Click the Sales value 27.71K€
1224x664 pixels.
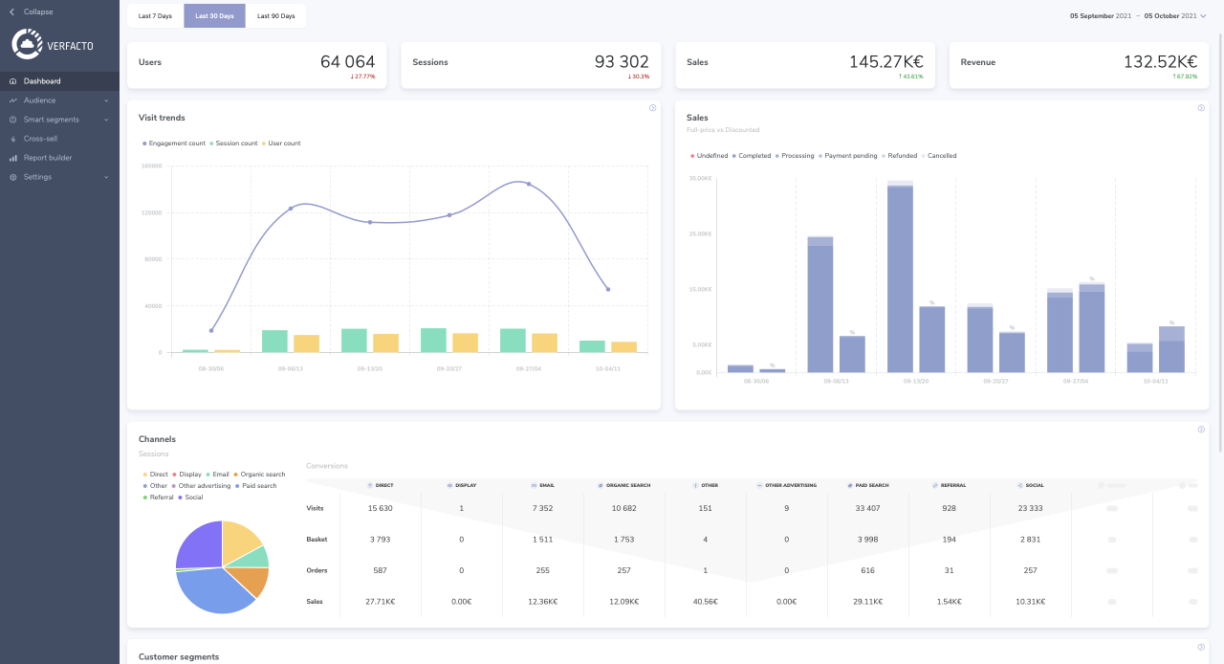(379, 602)
